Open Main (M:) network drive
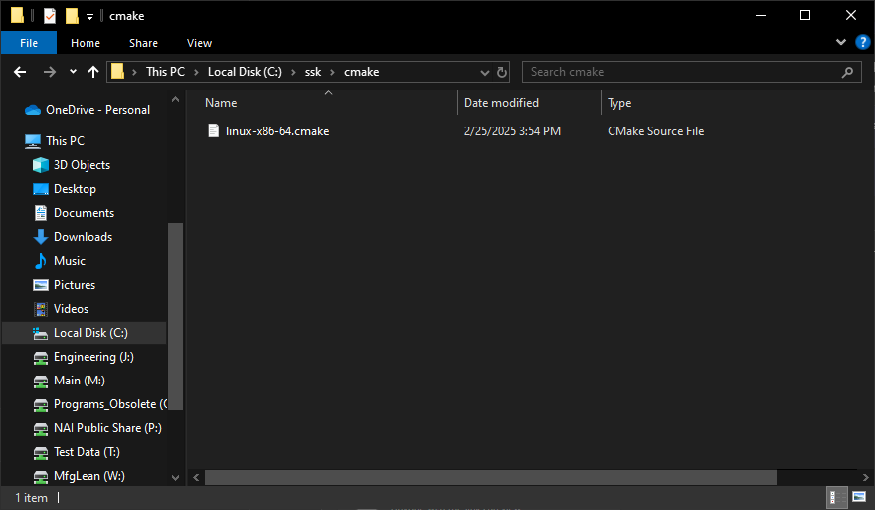Screen dimensions: 875x510 (79, 381)
